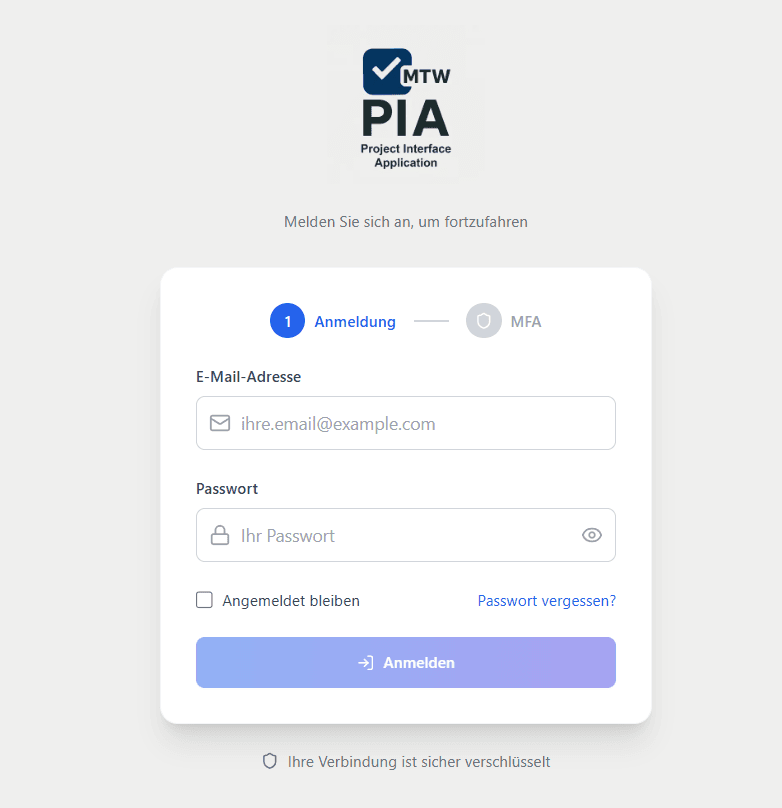Click the MTW checkmark logo icon

pyautogui.click(x=387, y=72)
